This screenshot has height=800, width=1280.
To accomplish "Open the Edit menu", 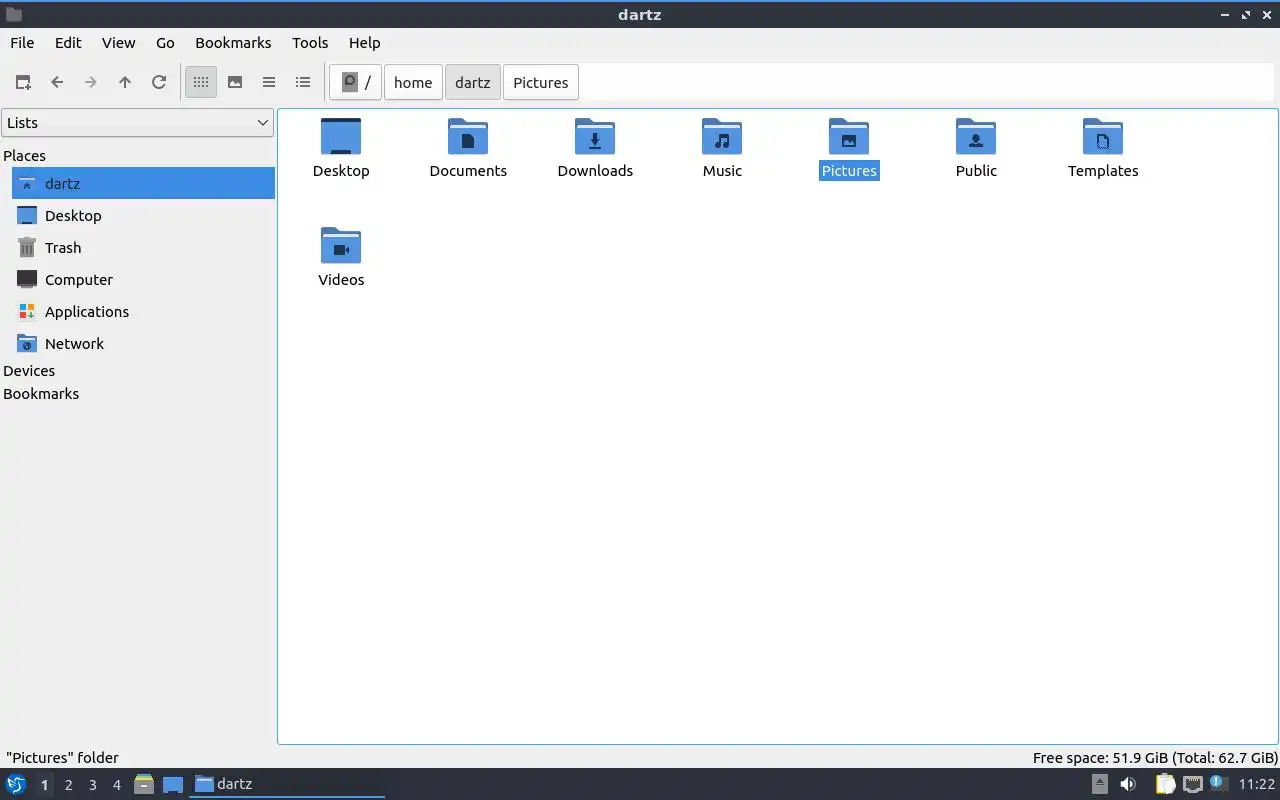I will (68, 43).
